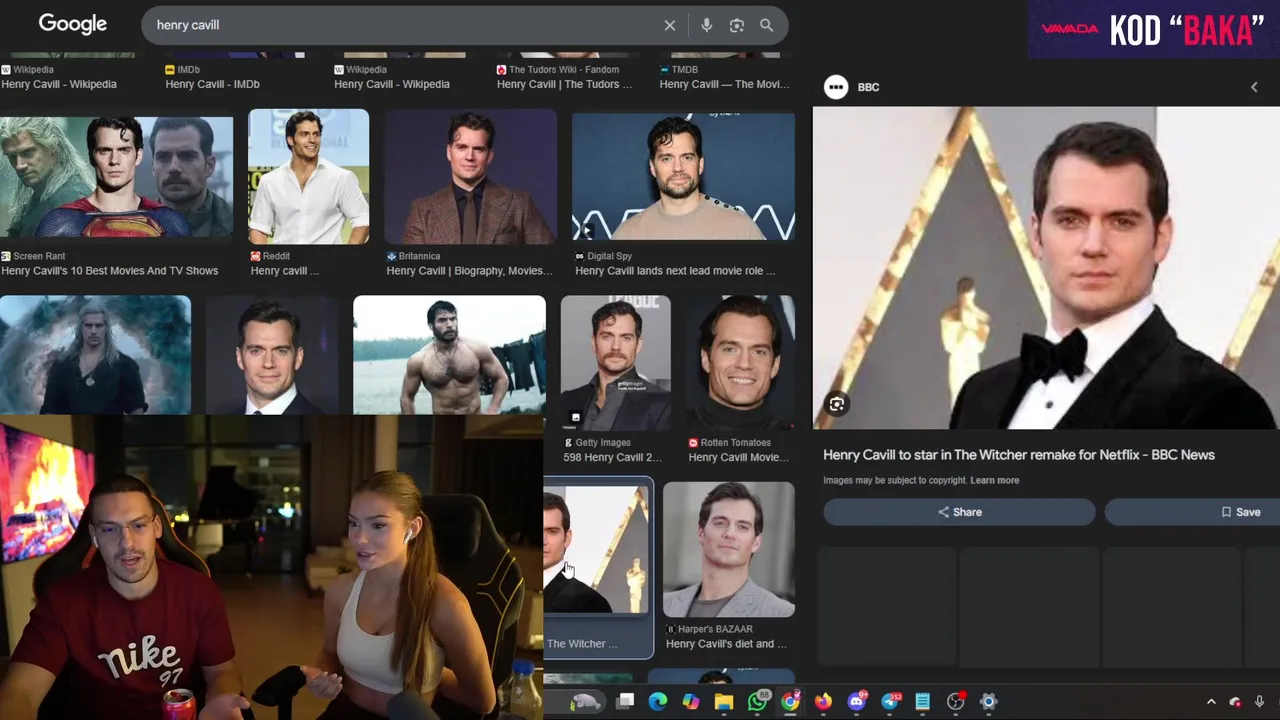Open Notepad from the taskbar
Image resolution: width=1280 pixels, height=720 pixels.
coord(922,702)
